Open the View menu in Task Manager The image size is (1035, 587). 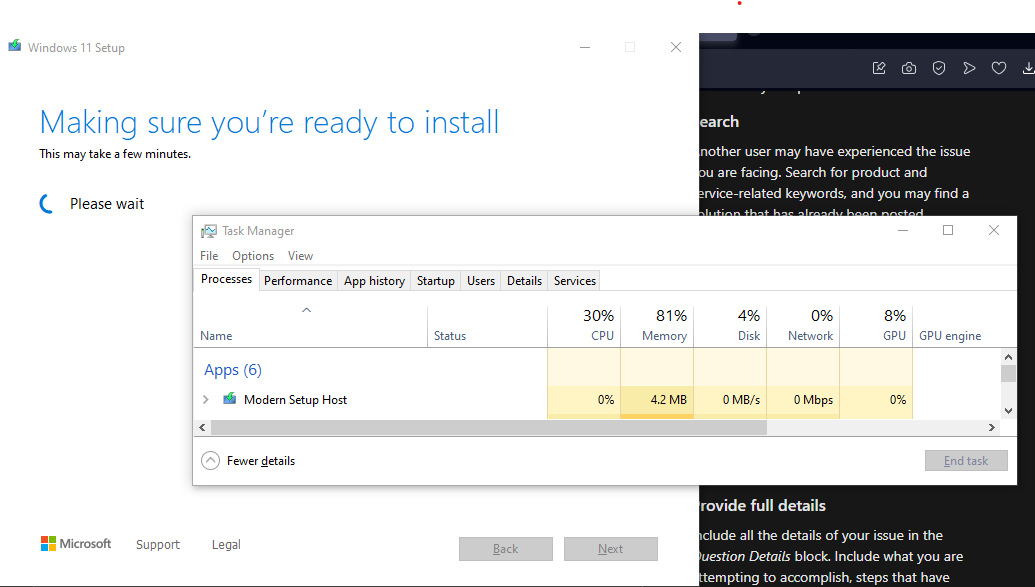[300, 256]
